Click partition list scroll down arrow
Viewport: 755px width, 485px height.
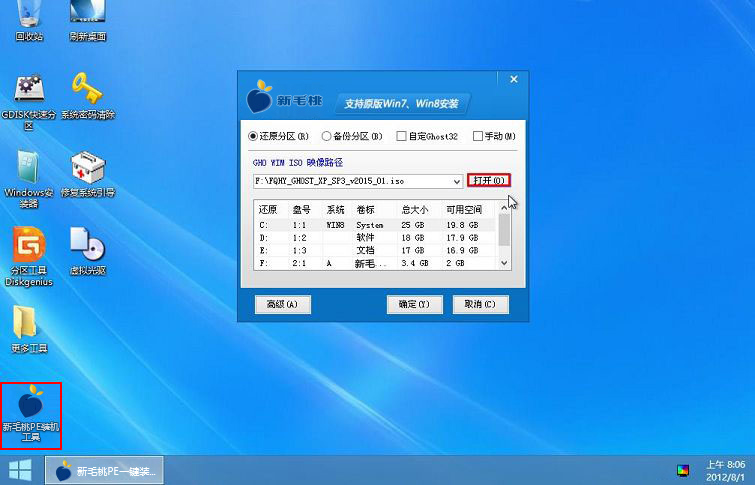pyautogui.click(x=504, y=263)
